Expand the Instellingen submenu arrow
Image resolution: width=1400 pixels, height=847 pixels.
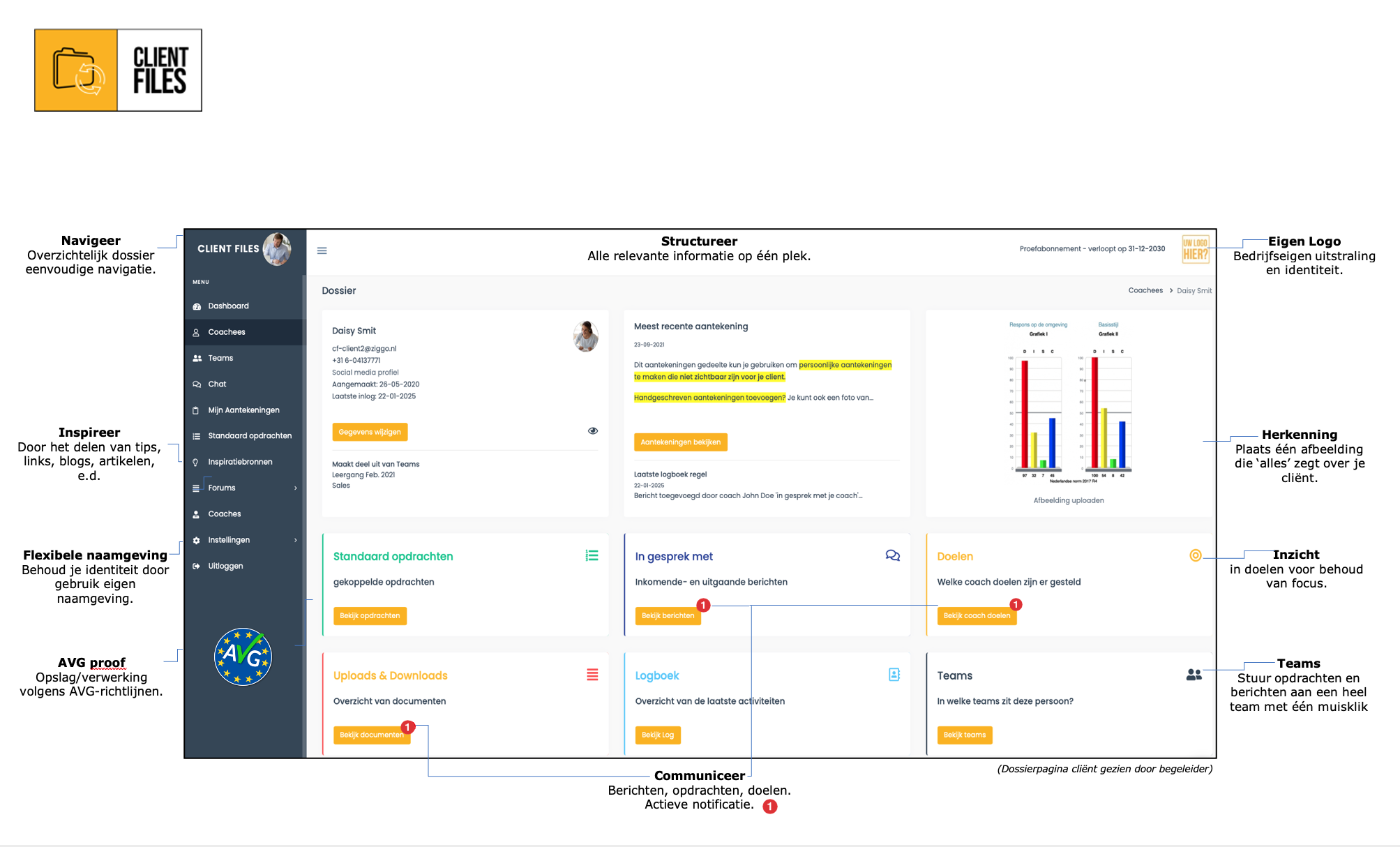(296, 540)
